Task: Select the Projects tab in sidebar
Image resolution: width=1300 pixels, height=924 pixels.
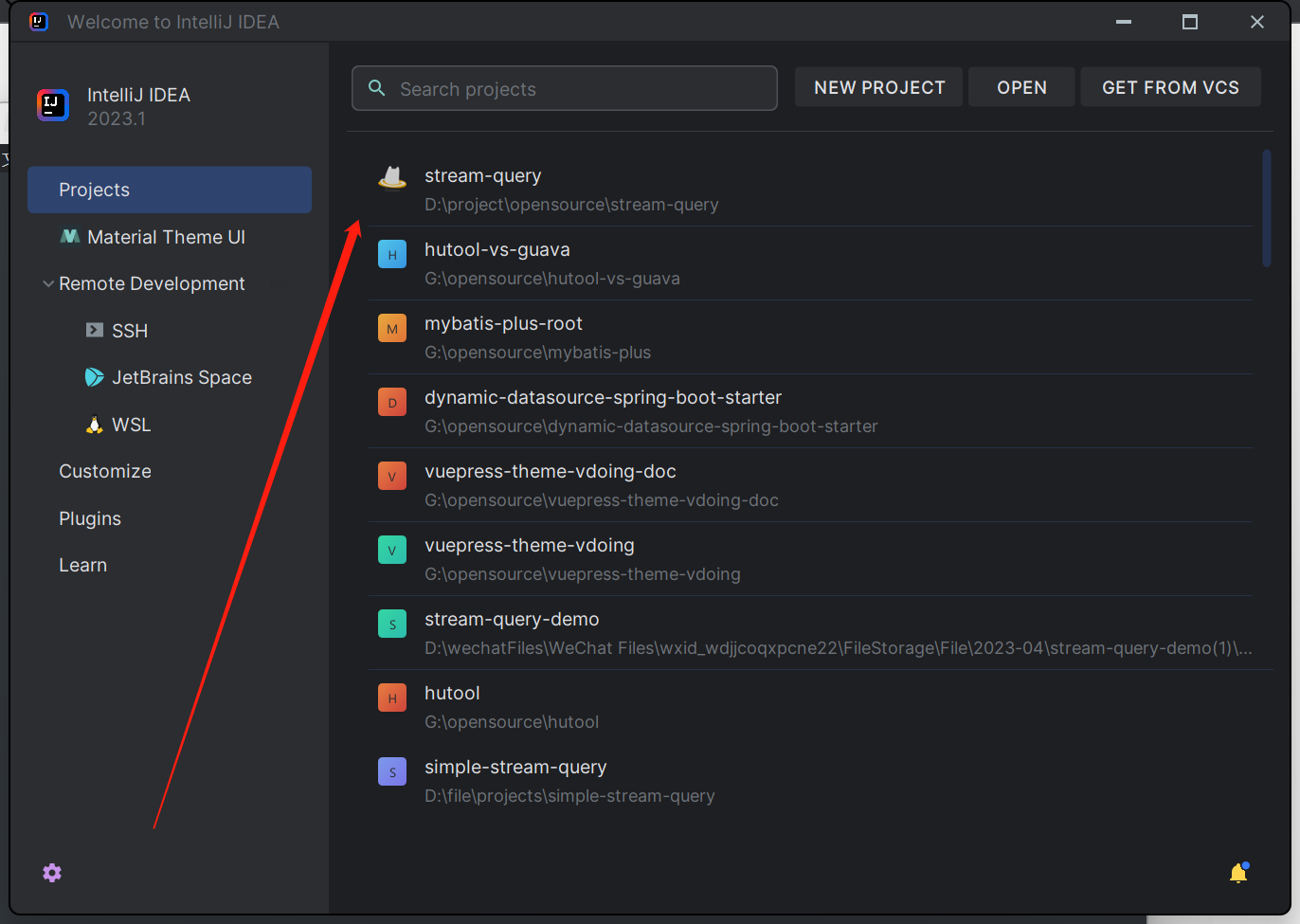Action: point(170,190)
